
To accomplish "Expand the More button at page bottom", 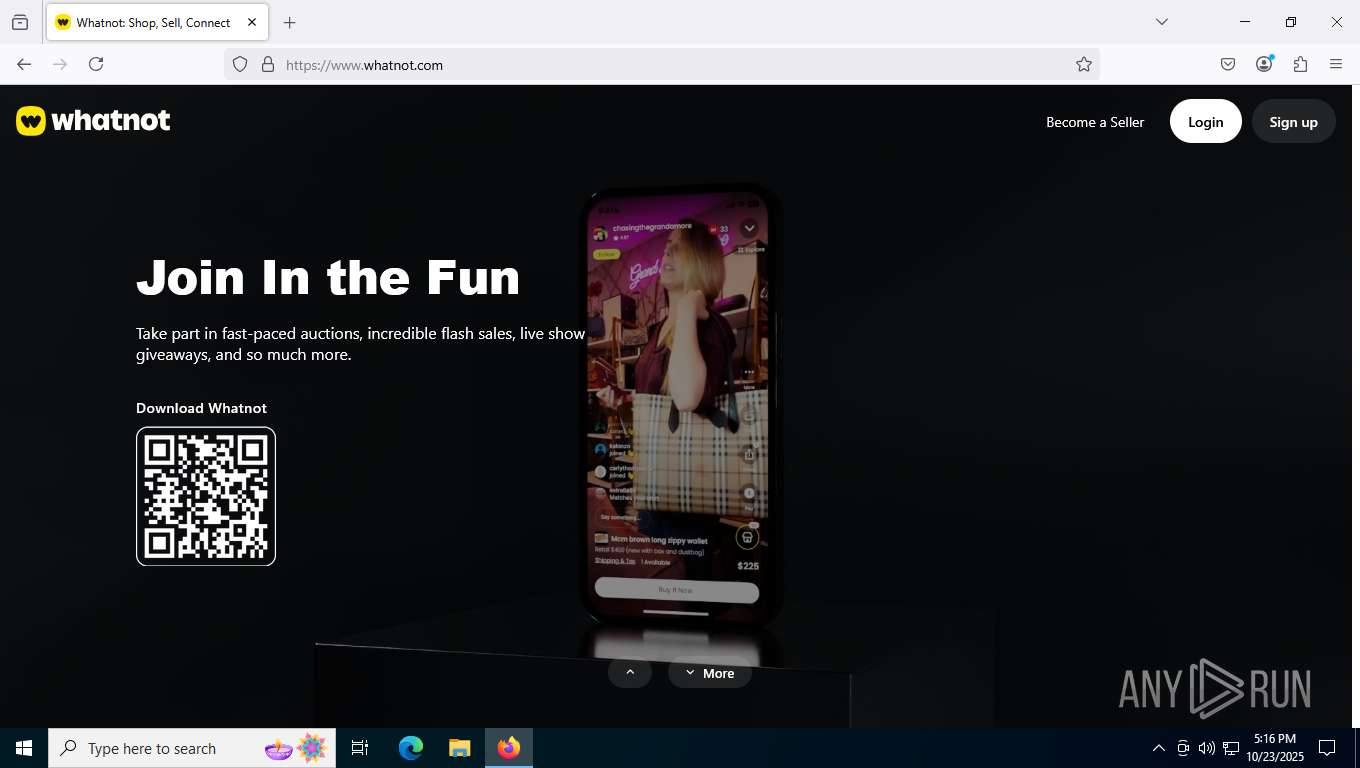I will [x=710, y=673].
